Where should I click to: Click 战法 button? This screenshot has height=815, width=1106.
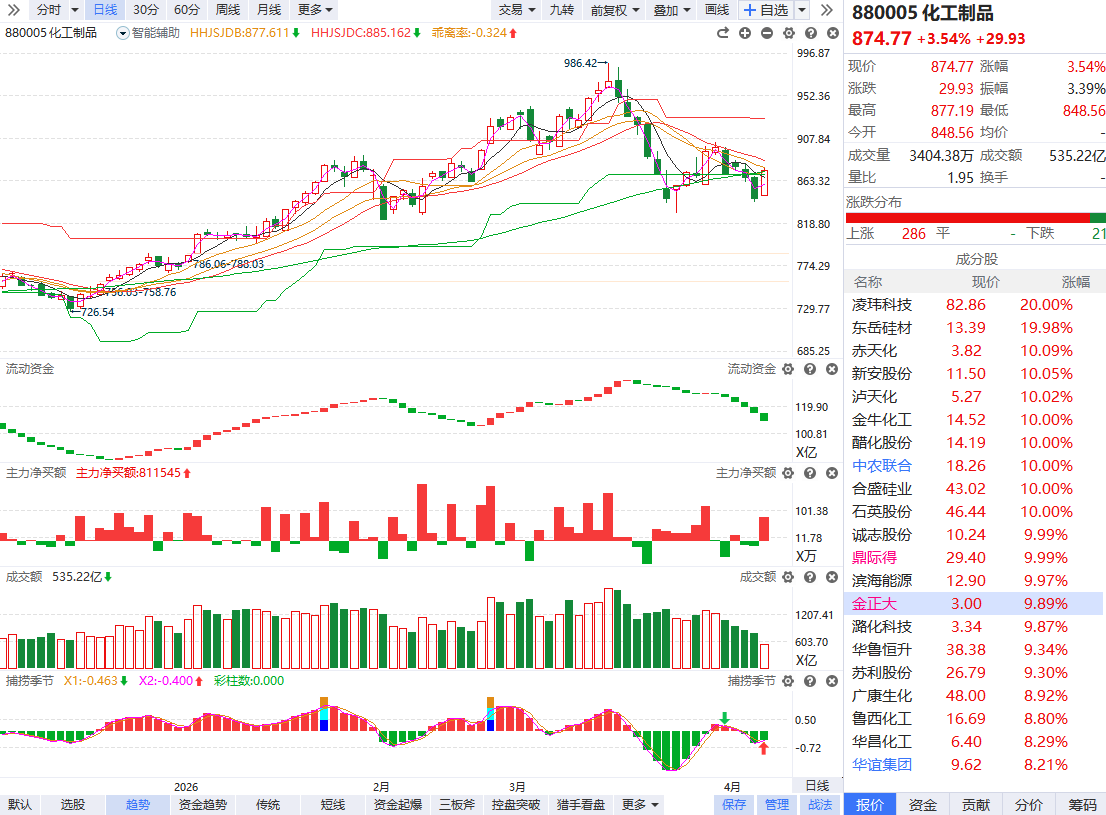(x=820, y=805)
